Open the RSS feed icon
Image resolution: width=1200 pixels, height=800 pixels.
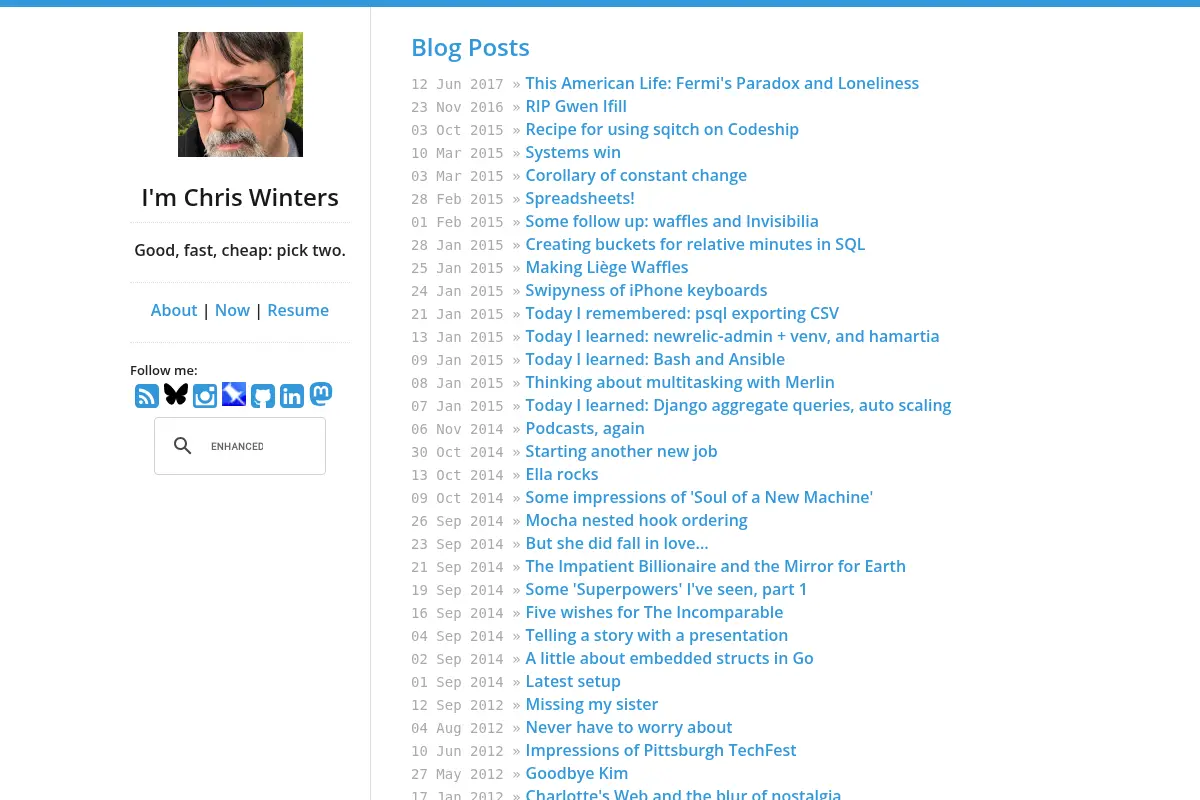tap(147, 396)
